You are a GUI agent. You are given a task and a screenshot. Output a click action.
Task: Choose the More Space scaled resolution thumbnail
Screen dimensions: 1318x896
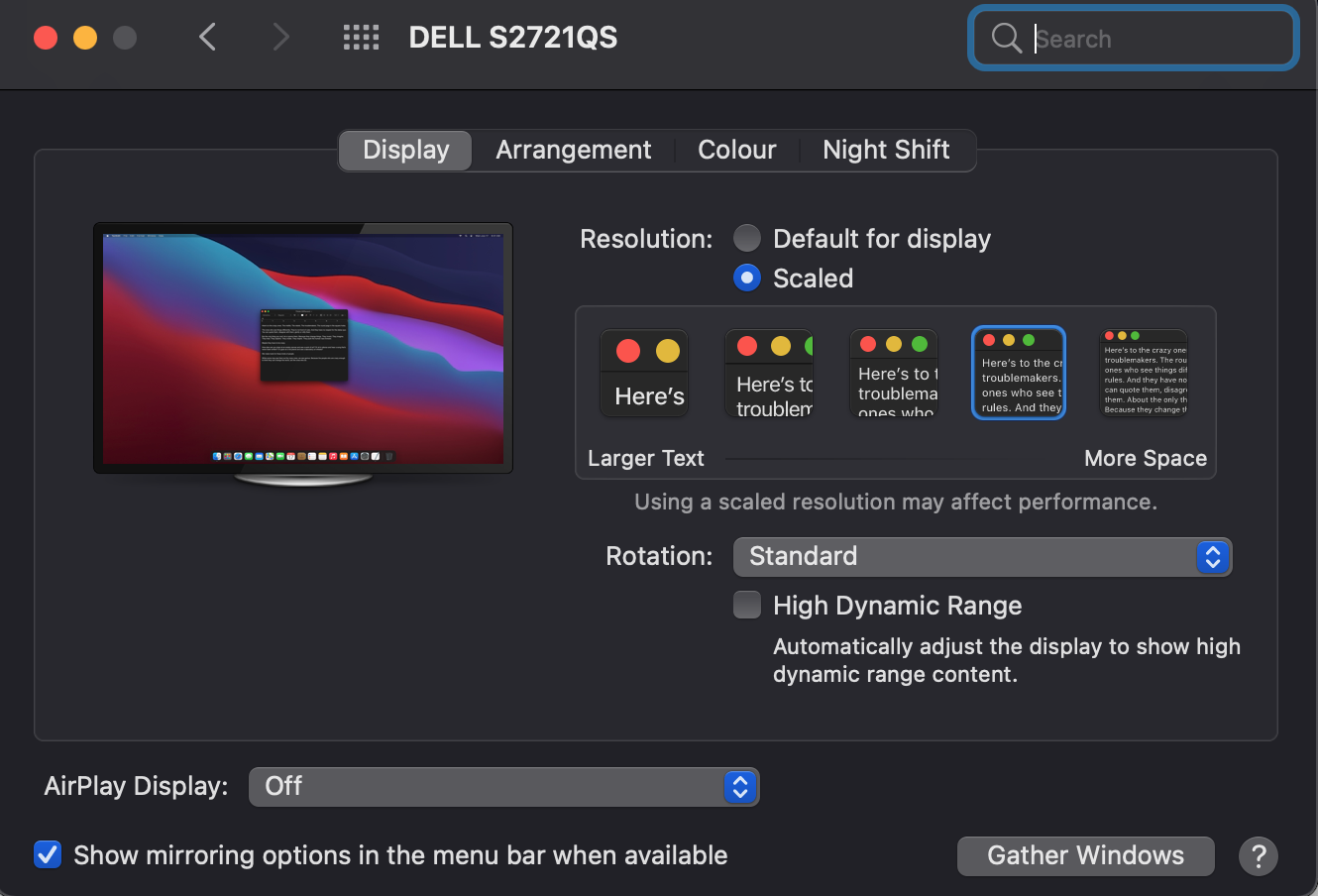pyautogui.click(x=1144, y=374)
